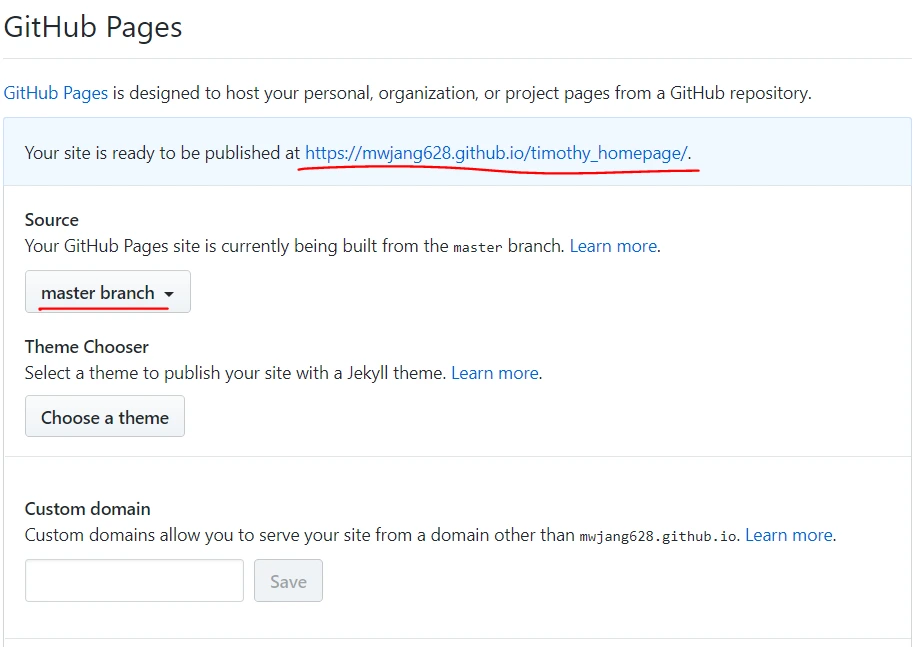Click the monospace master branch name text
Image resolution: width=920 pixels, height=647 pixels.
(x=477, y=247)
